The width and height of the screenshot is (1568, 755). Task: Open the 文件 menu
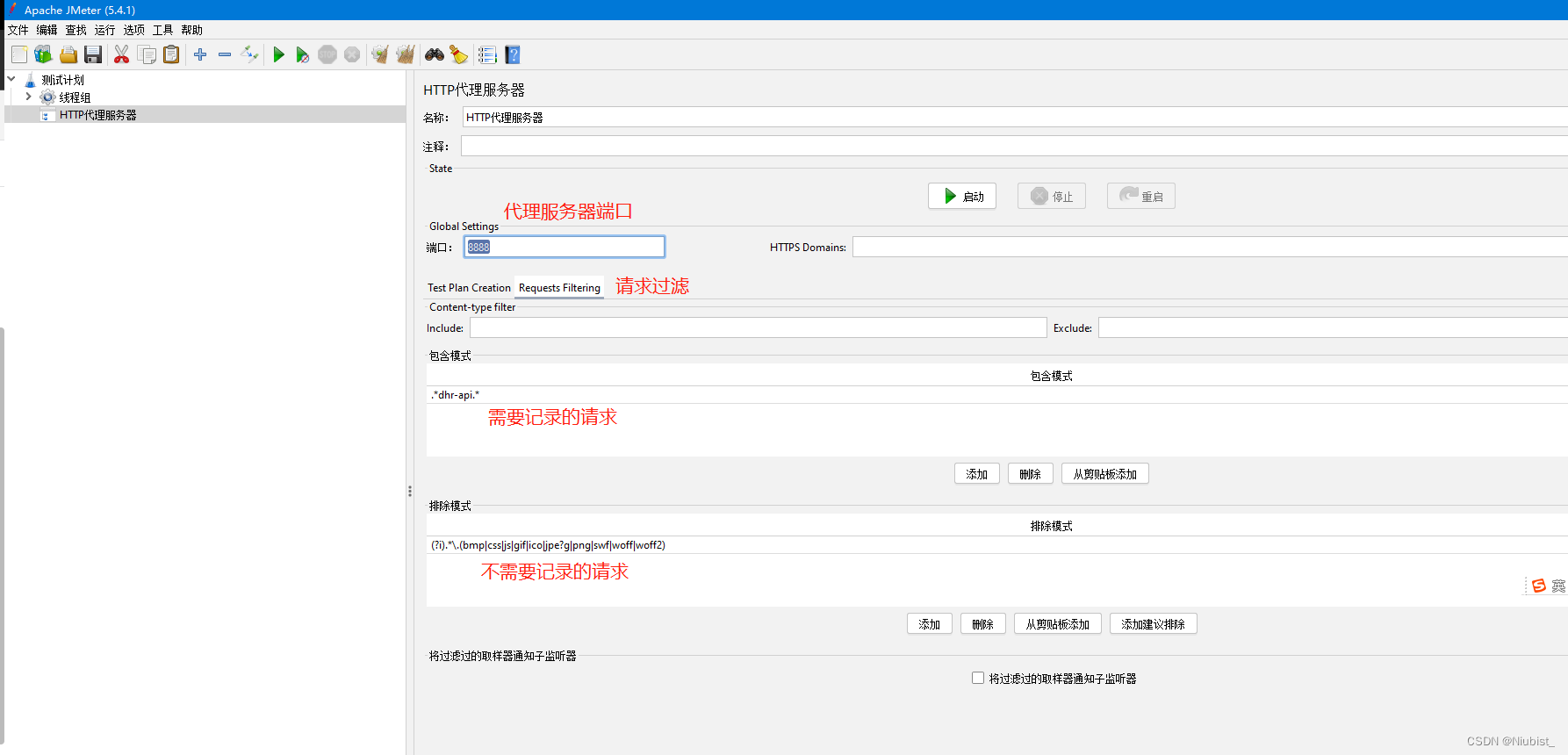point(18,30)
